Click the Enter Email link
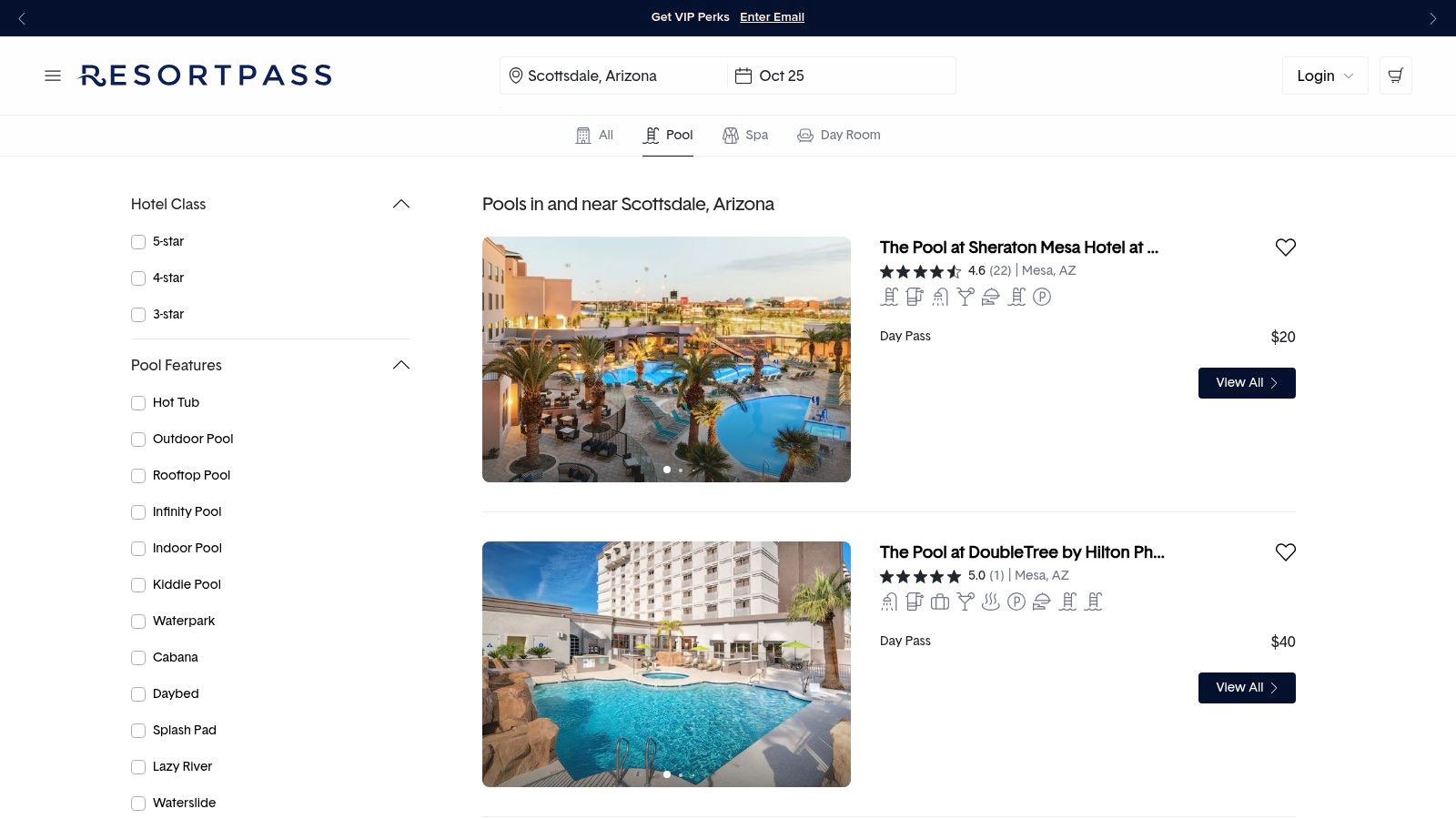The image size is (1456, 819). (x=772, y=17)
